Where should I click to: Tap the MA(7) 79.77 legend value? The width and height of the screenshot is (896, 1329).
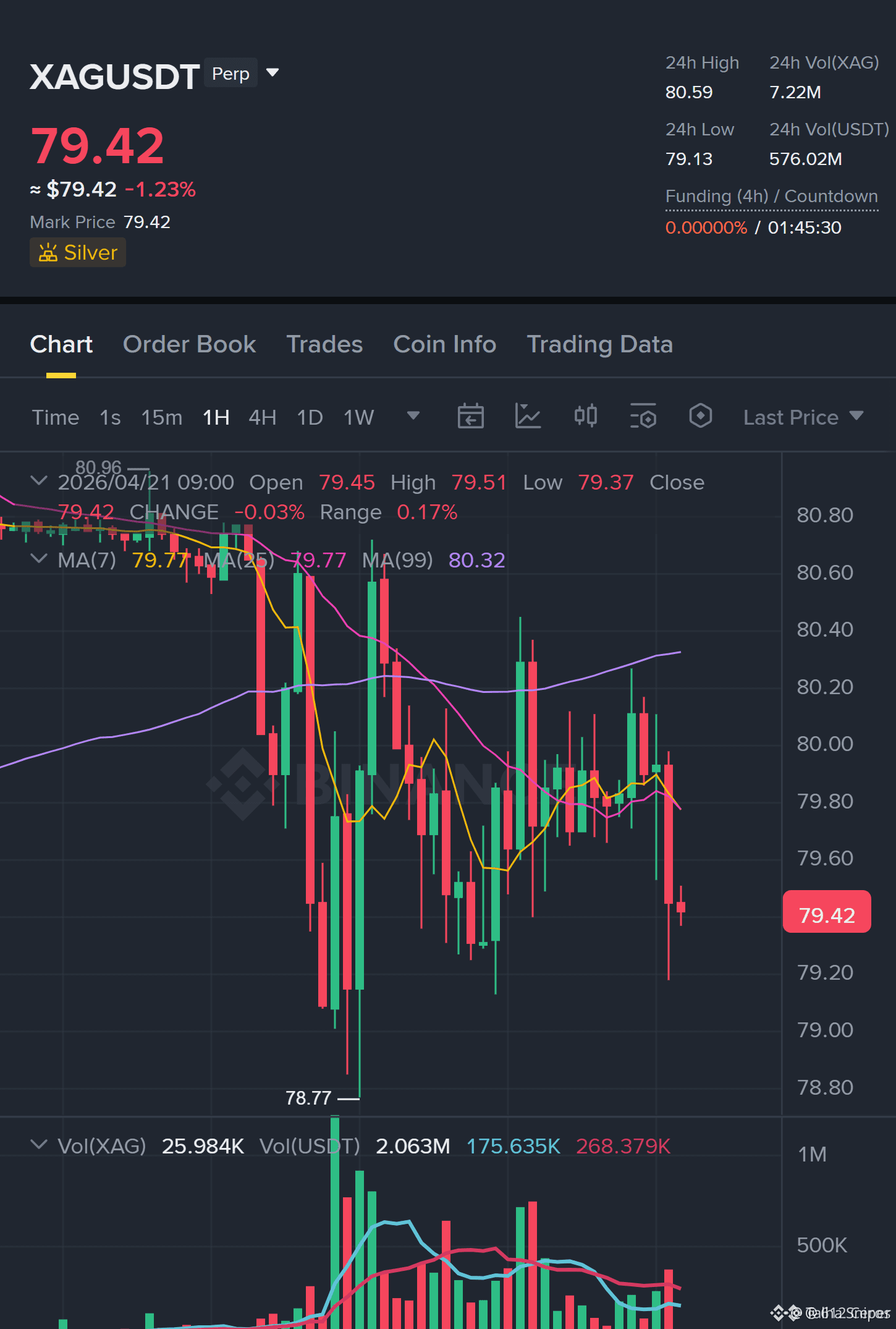coord(160,560)
